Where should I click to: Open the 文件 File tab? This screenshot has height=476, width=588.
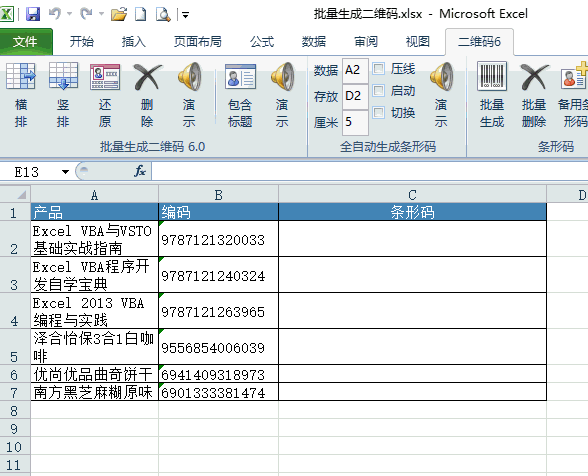[26, 41]
